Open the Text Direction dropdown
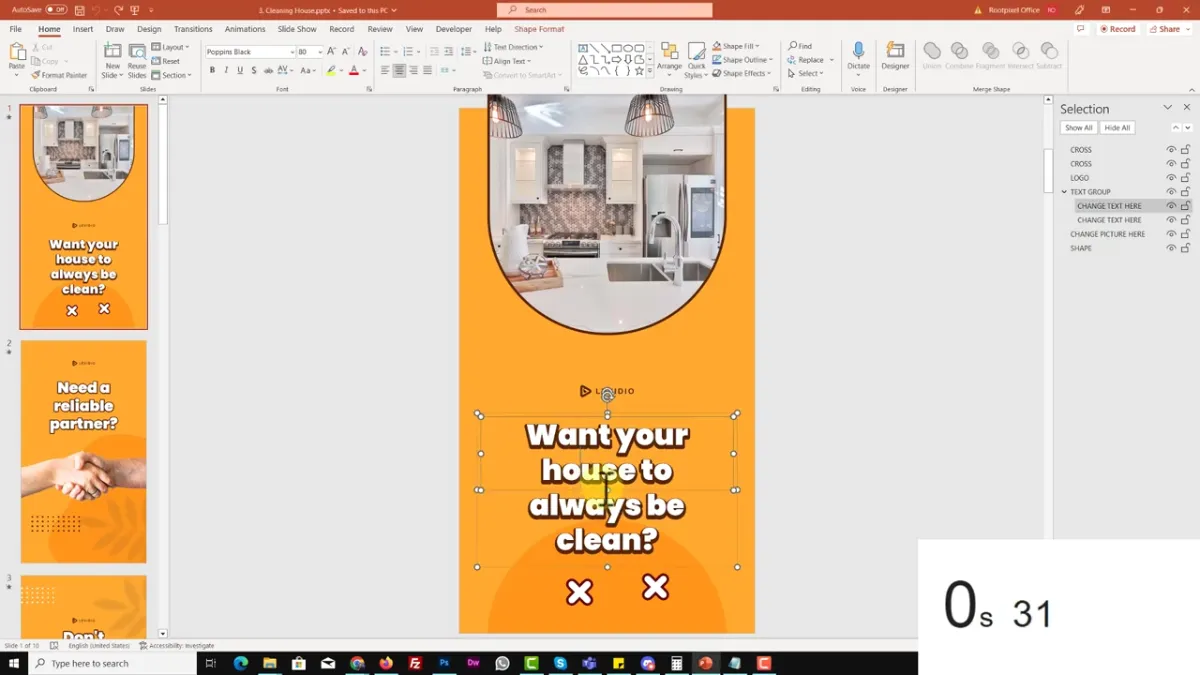The width and height of the screenshot is (1200, 675). click(515, 47)
